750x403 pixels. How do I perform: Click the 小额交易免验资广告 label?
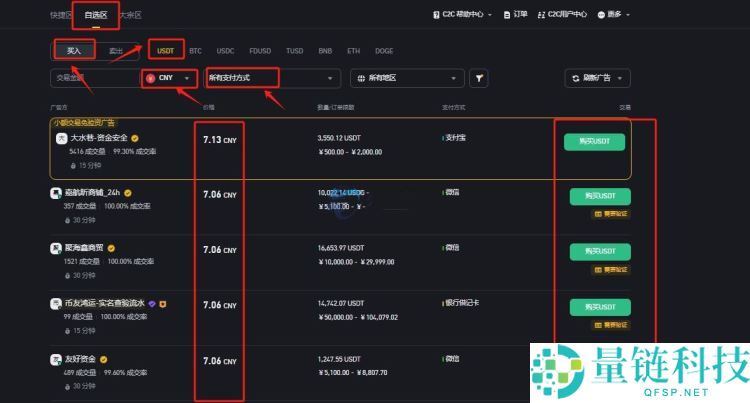click(84, 123)
